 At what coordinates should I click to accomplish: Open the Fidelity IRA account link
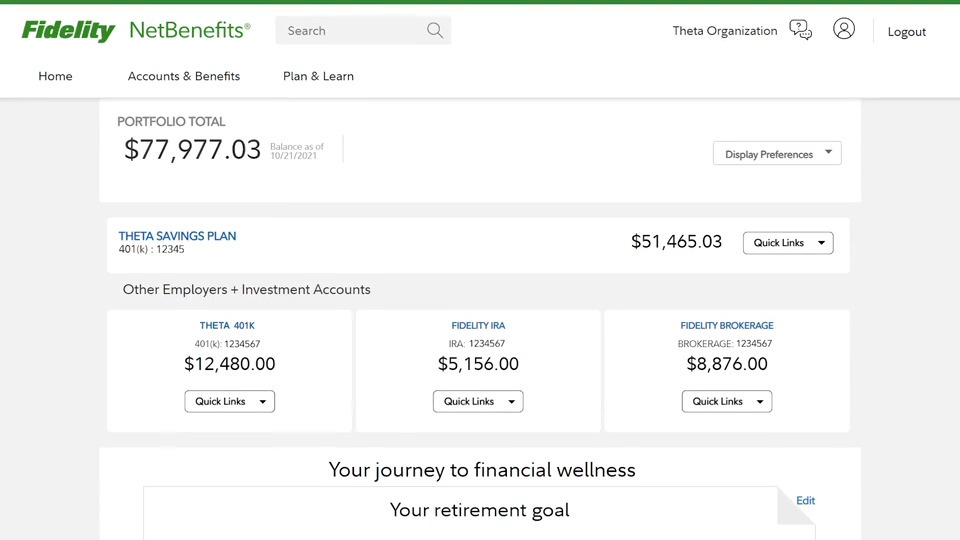[x=478, y=325]
